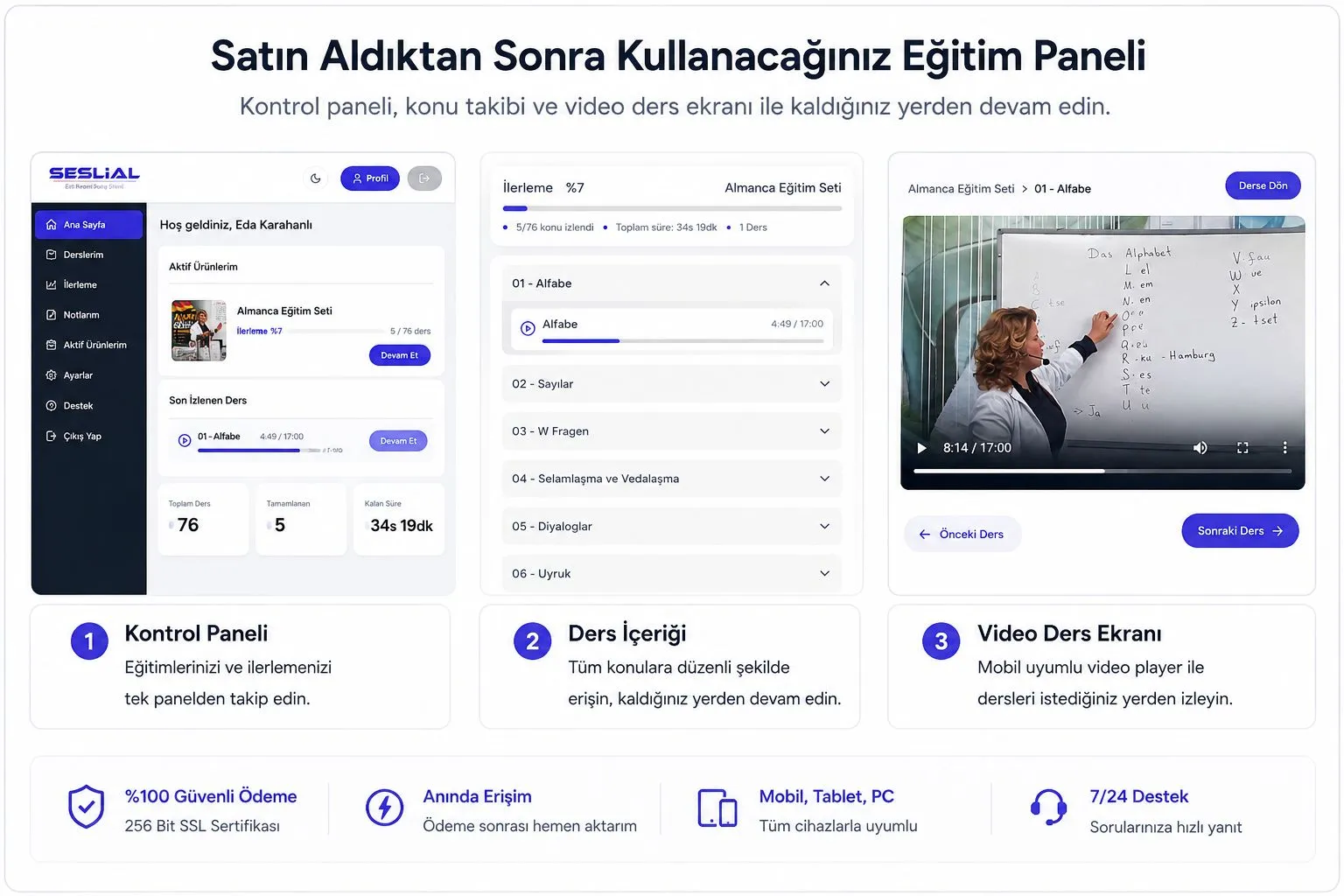Click the 7/24 Destek headset icon
Image resolution: width=1344 pixels, height=896 pixels.
point(1048,808)
